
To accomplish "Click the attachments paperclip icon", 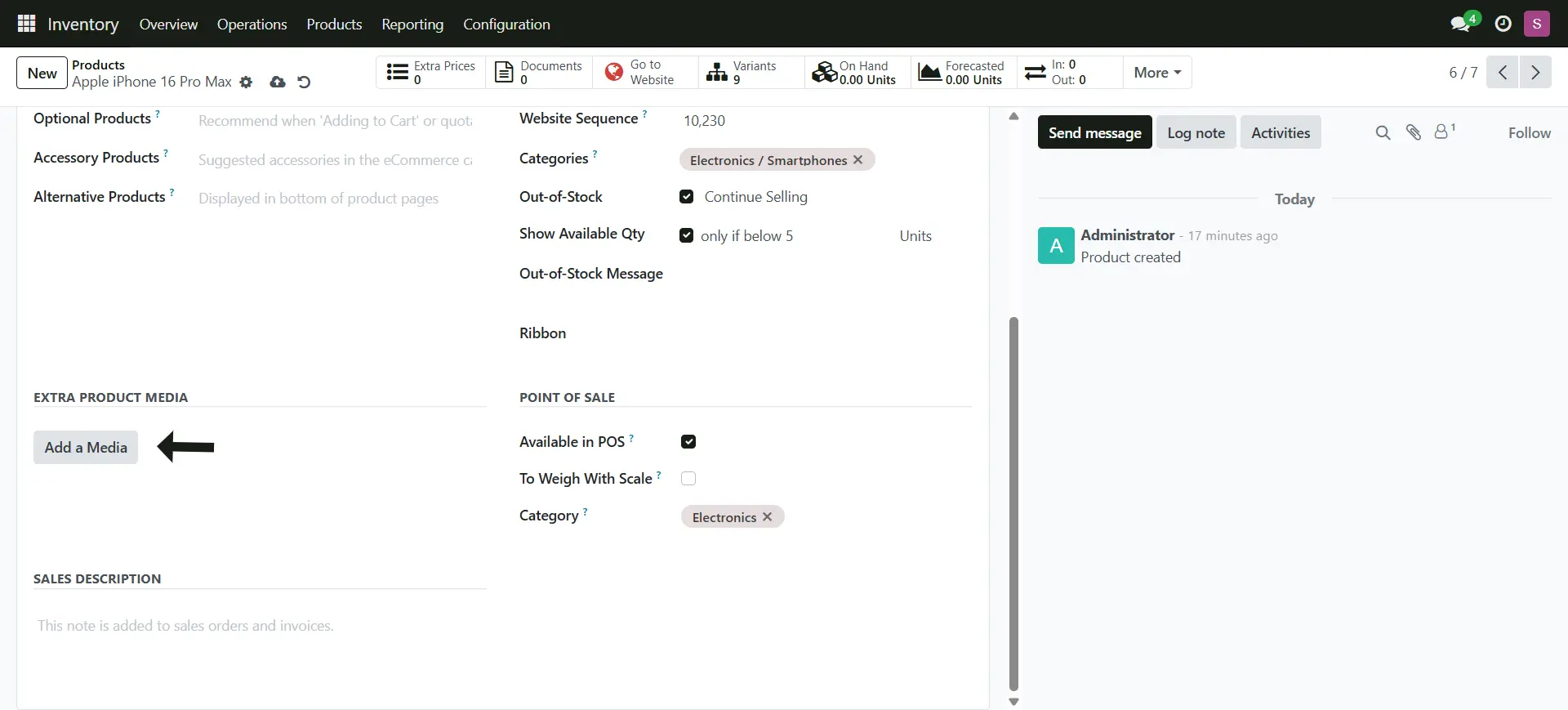I will (1414, 132).
